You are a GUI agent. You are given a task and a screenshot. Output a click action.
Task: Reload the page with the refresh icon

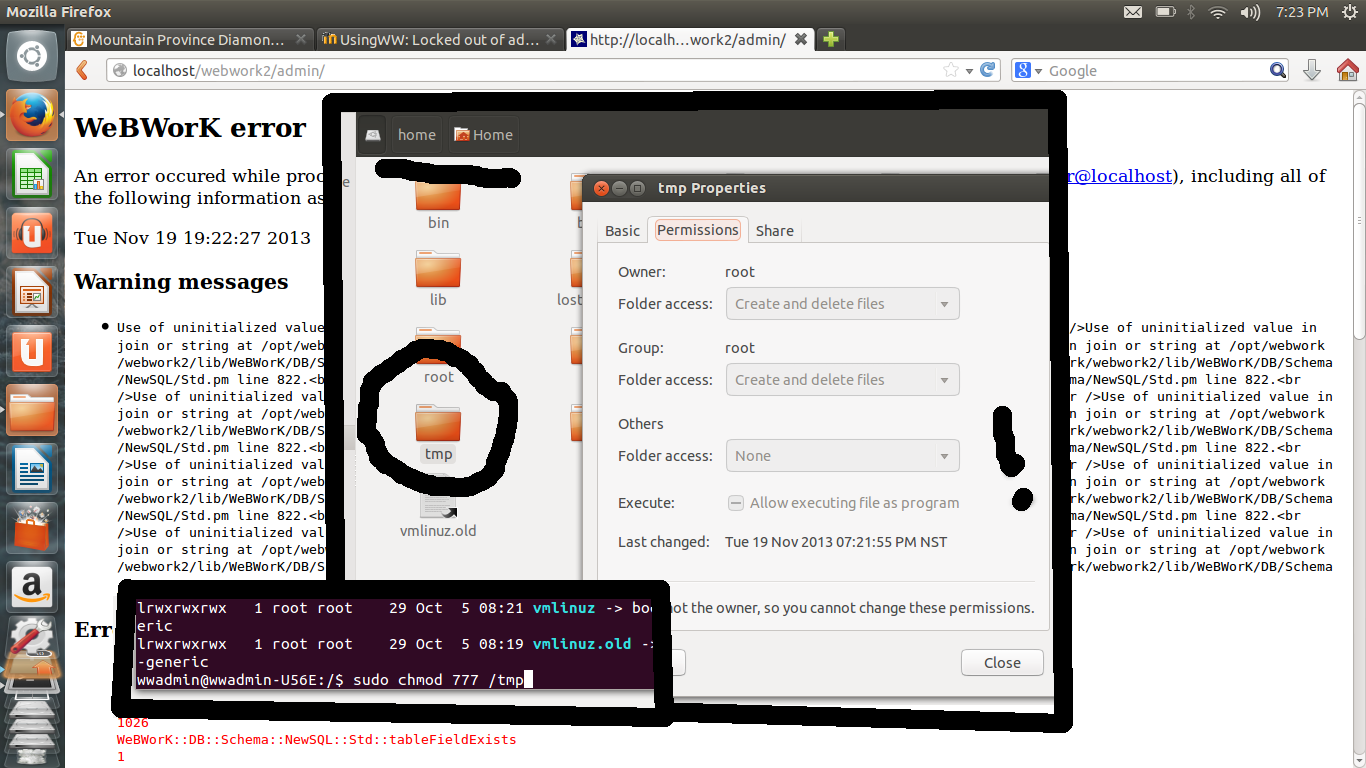[x=988, y=70]
